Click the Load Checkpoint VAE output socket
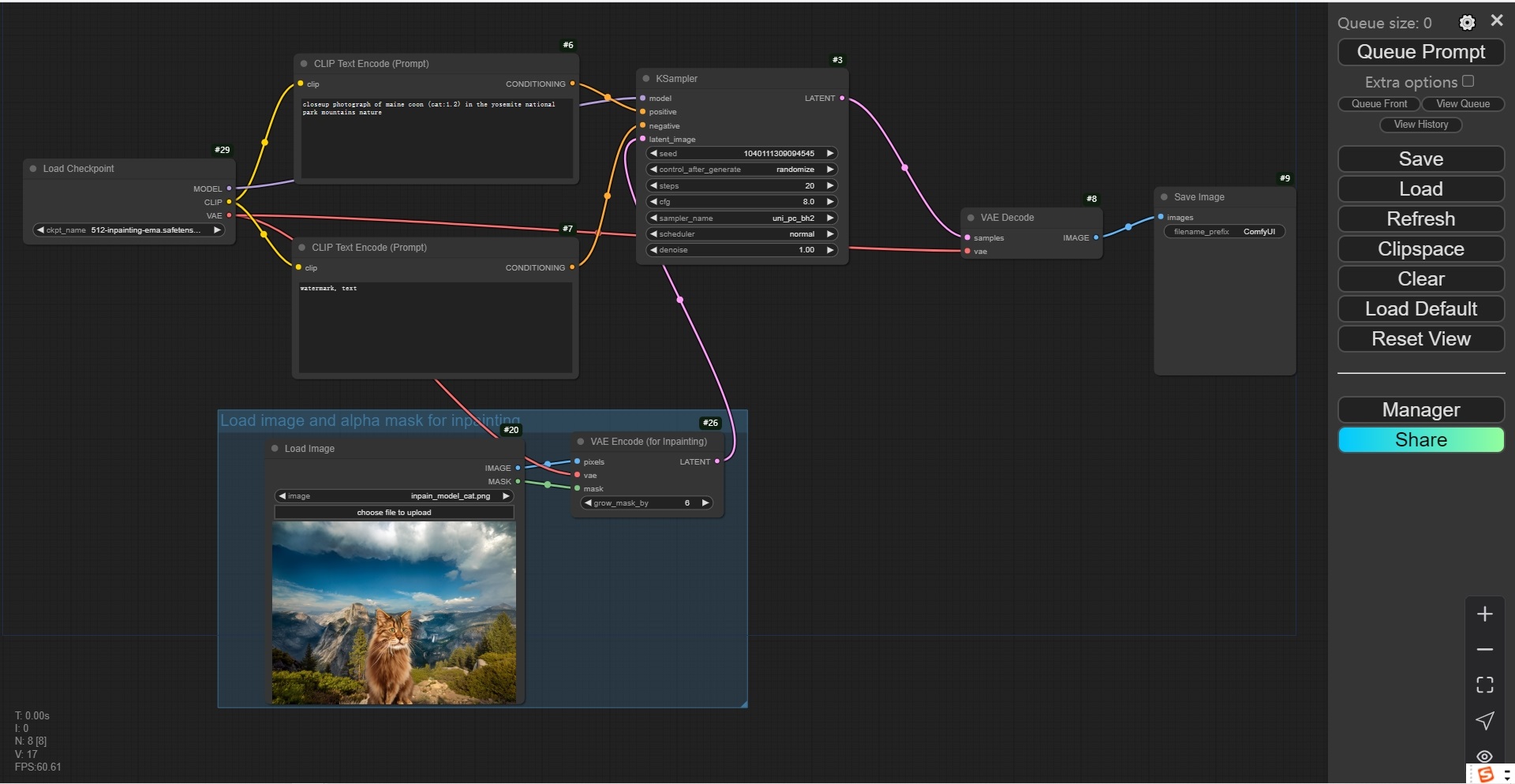 pyautogui.click(x=230, y=215)
